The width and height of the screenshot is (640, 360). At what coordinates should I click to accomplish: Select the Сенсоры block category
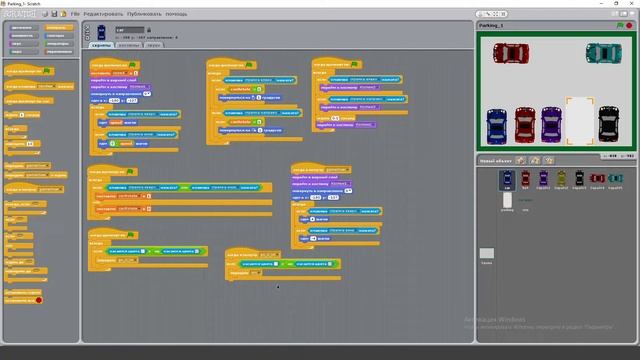click(59, 36)
